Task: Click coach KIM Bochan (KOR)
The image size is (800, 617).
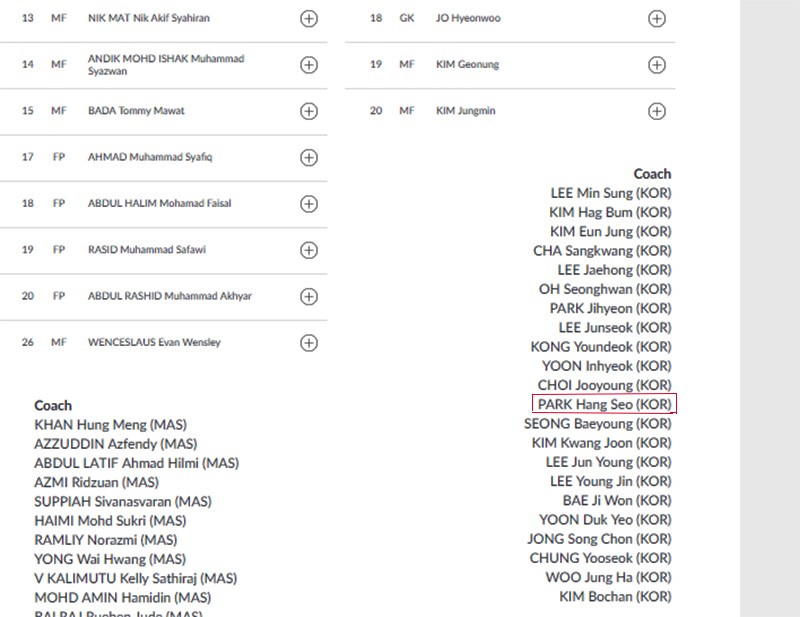Action: [x=615, y=597]
